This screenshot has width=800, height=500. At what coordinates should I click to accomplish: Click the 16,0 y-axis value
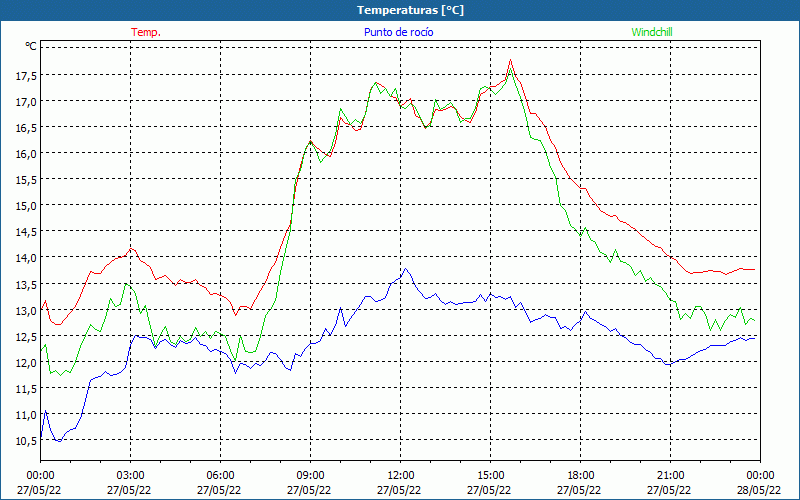[x=26, y=154]
